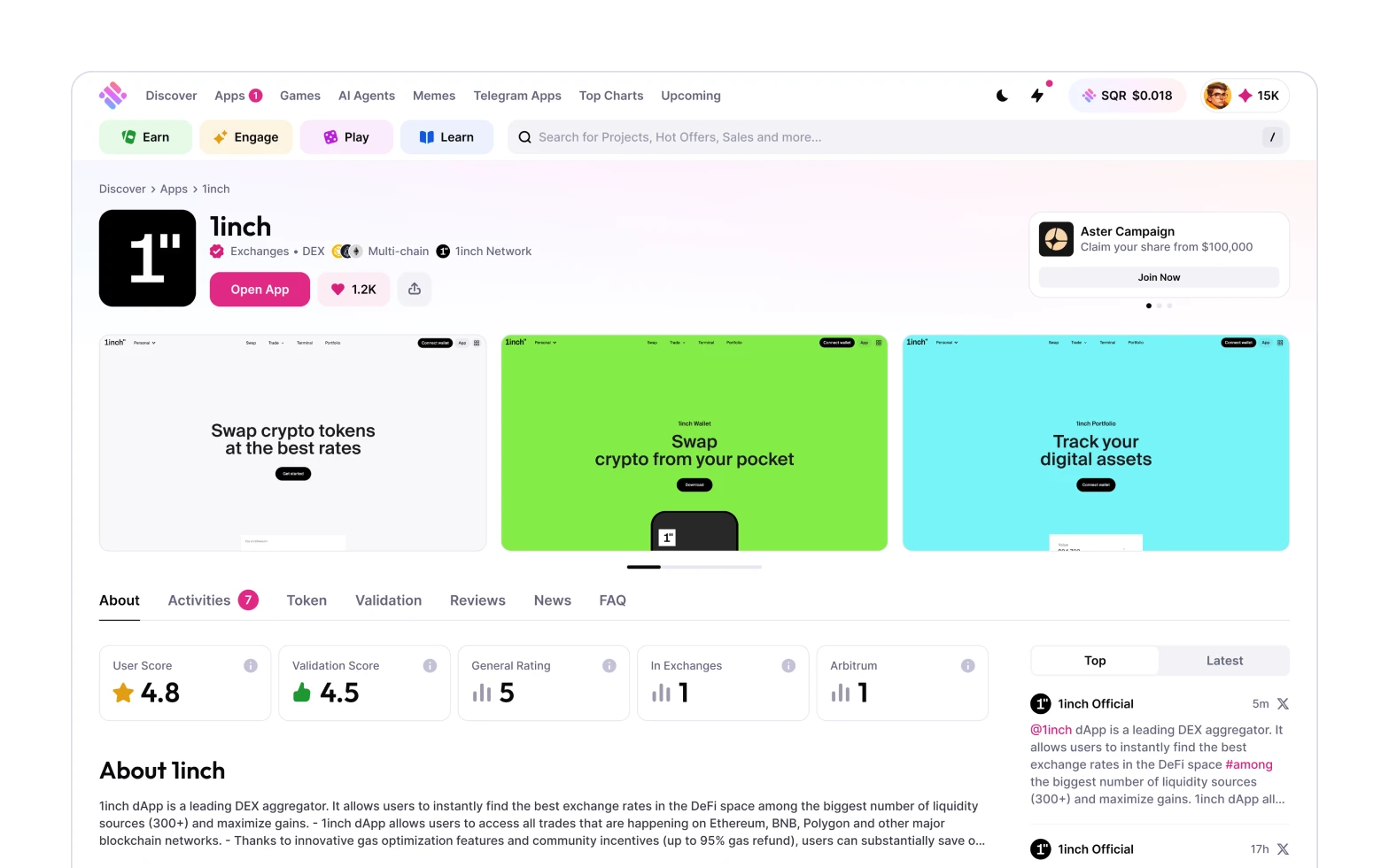
Task: Click the #among hashtag link
Action: click(1249, 764)
